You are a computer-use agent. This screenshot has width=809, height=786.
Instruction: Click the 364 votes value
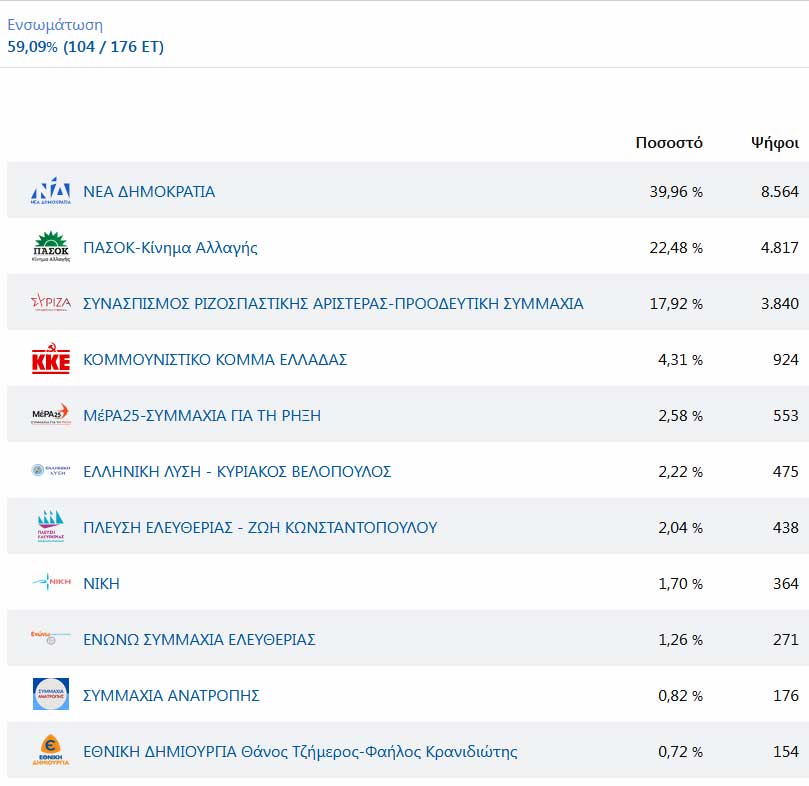(786, 584)
